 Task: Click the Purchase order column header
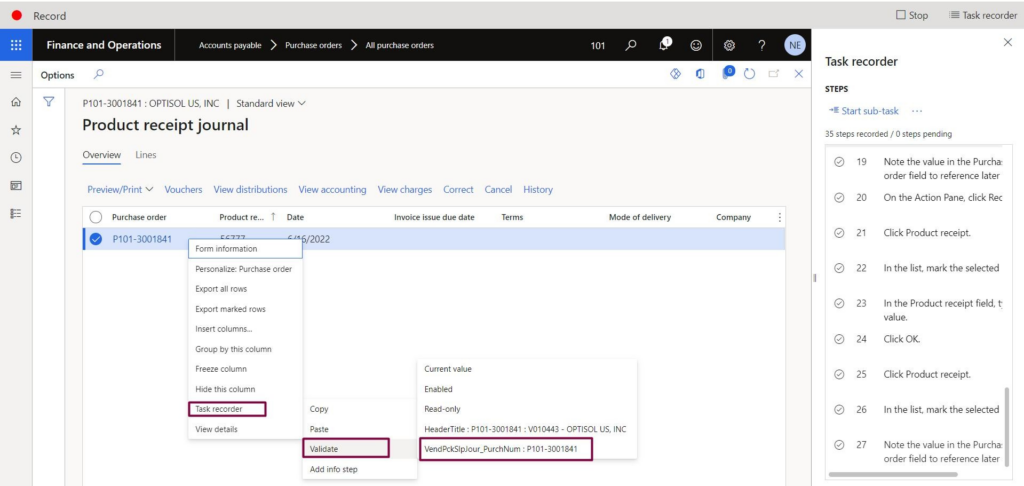tap(139, 218)
